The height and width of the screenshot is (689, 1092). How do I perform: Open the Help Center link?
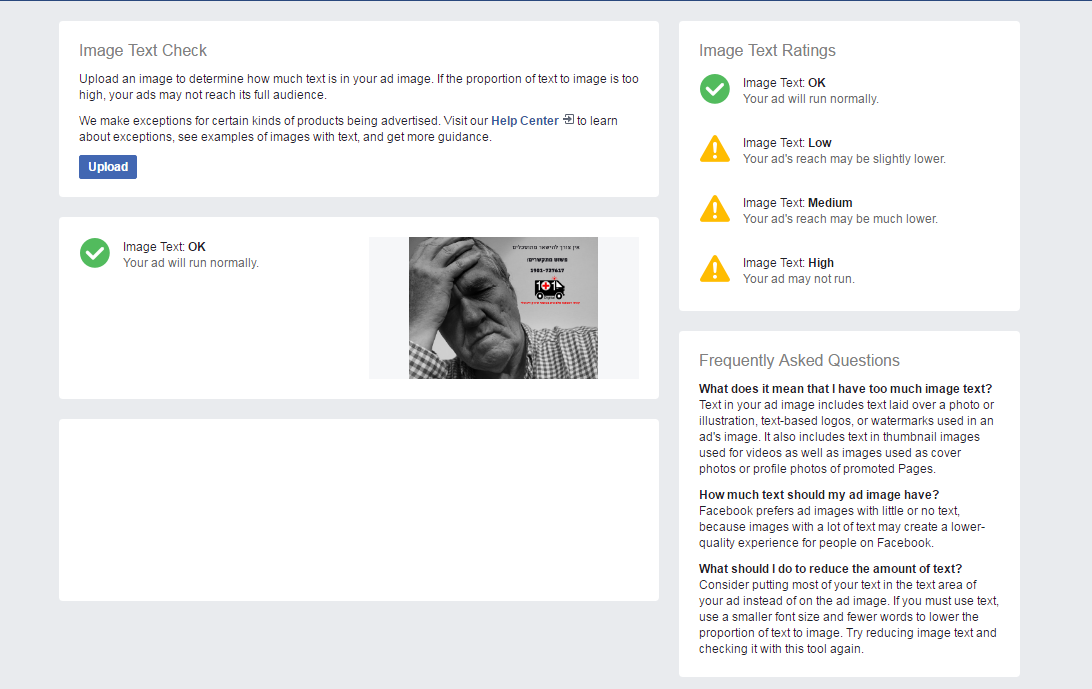click(x=524, y=121)
